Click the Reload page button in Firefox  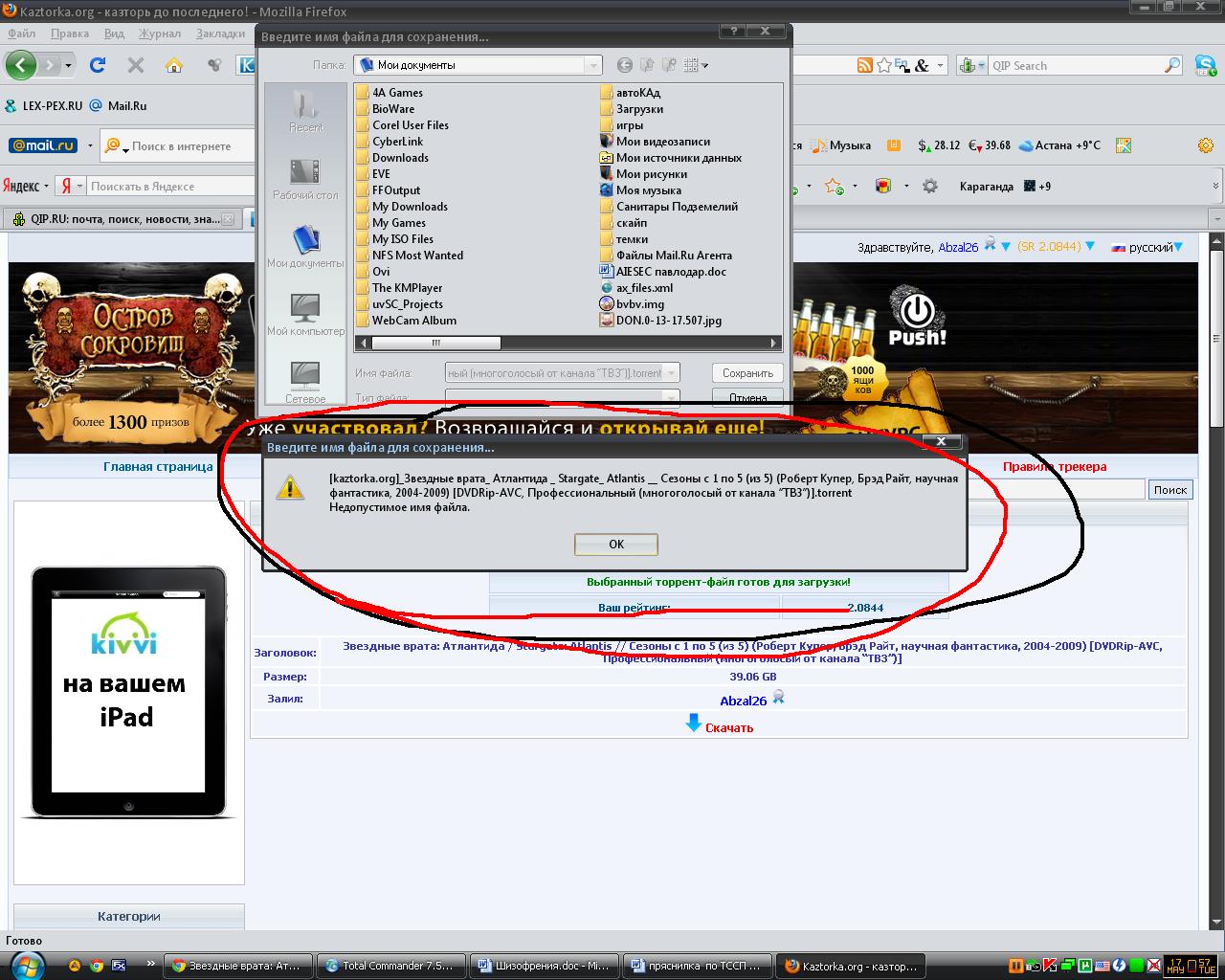(98, 65)
